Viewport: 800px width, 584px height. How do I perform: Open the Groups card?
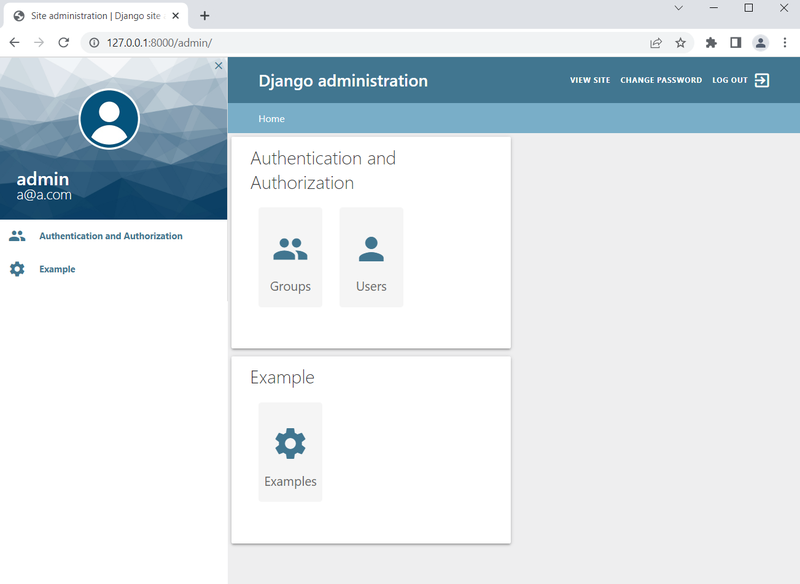click(x=290, y=257)
